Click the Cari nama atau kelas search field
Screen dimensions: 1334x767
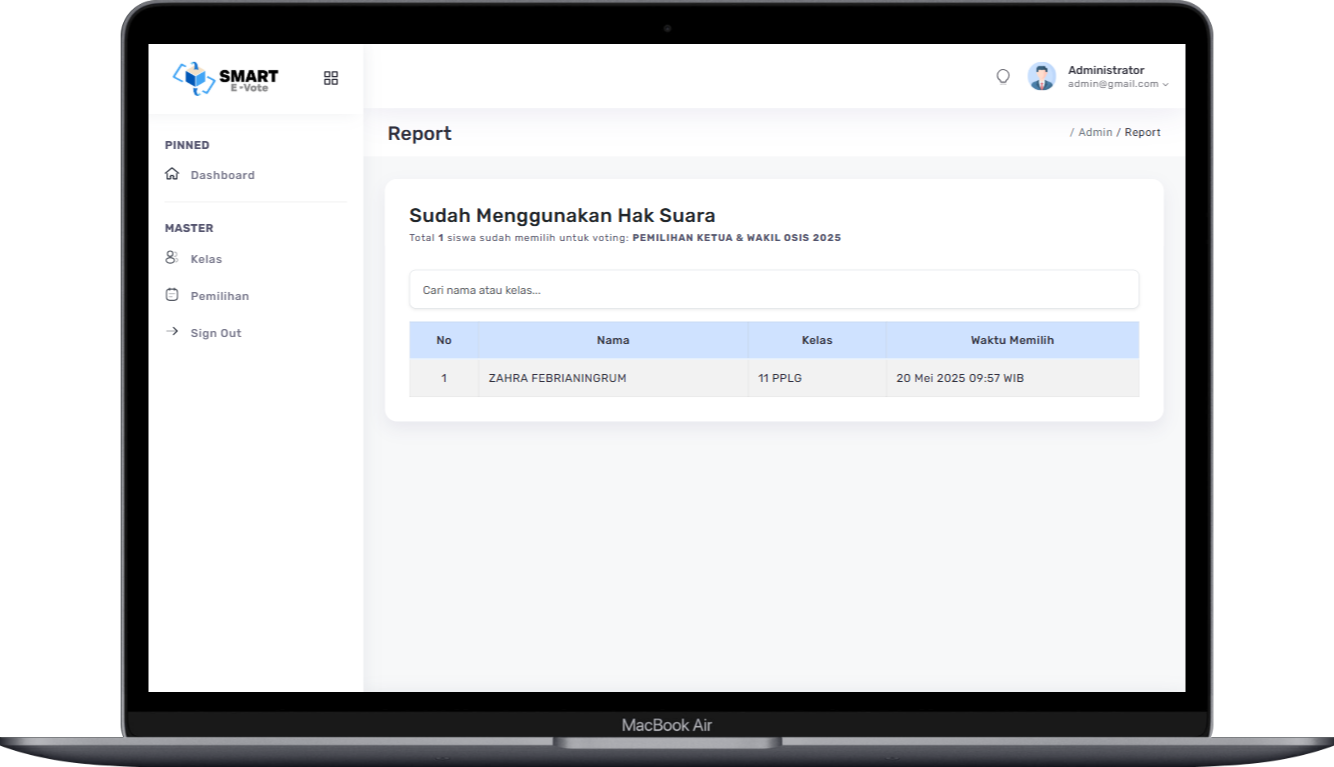[773, 289]
